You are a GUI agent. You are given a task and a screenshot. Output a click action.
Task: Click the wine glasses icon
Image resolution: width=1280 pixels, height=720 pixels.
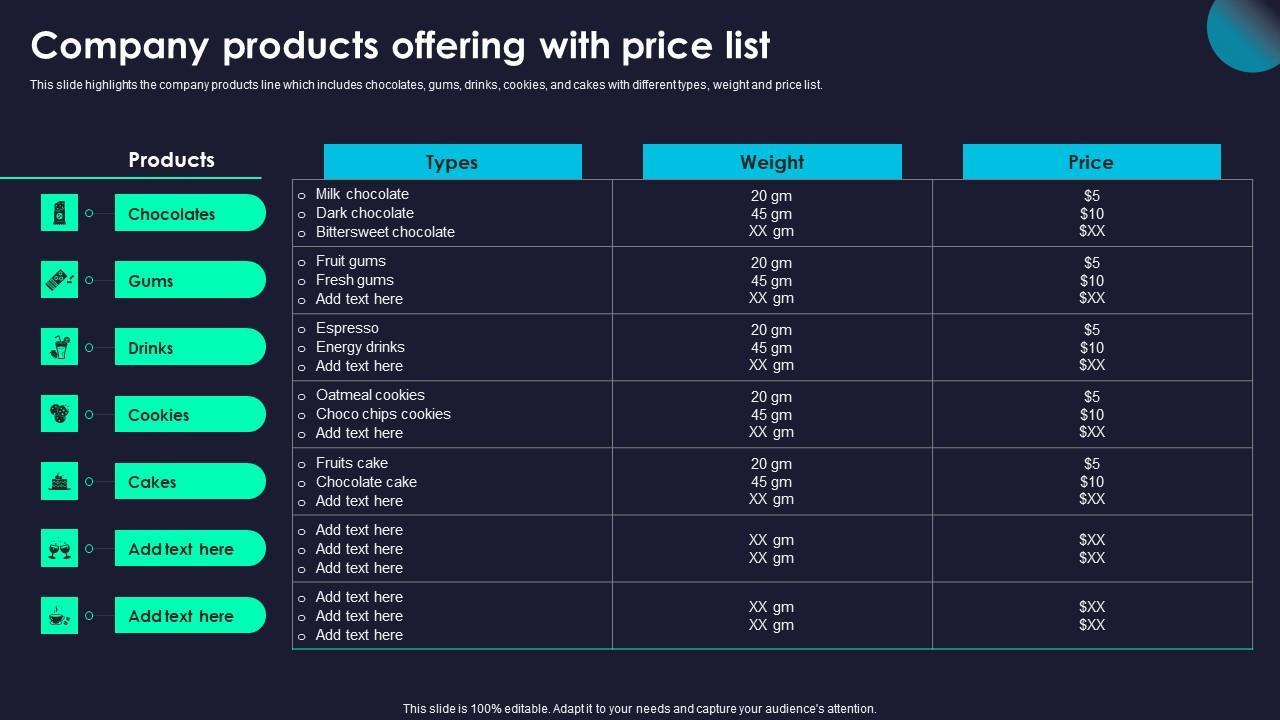coord(59,548)
